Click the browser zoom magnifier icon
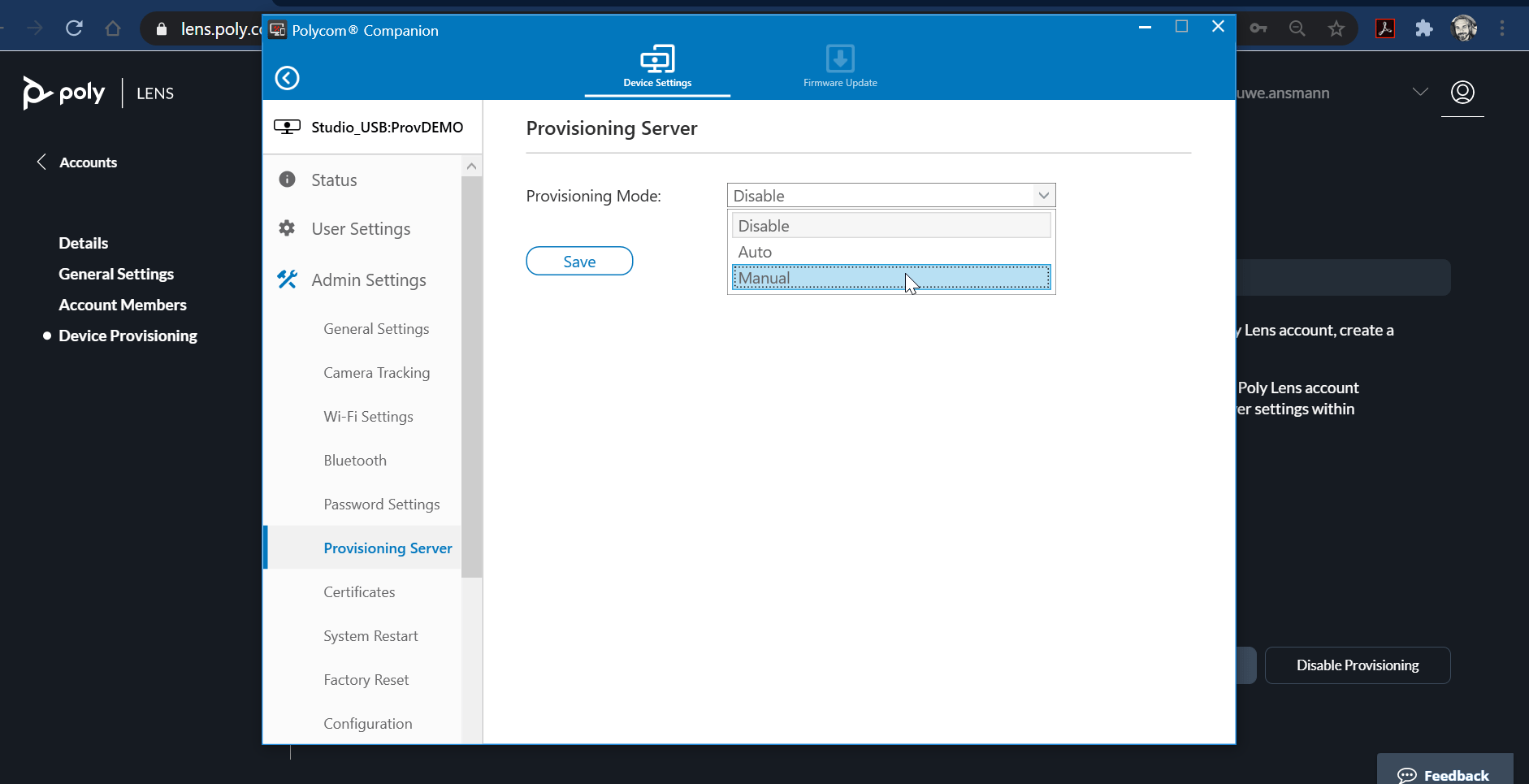The image size is (1529, 784). click(1297, 28)
